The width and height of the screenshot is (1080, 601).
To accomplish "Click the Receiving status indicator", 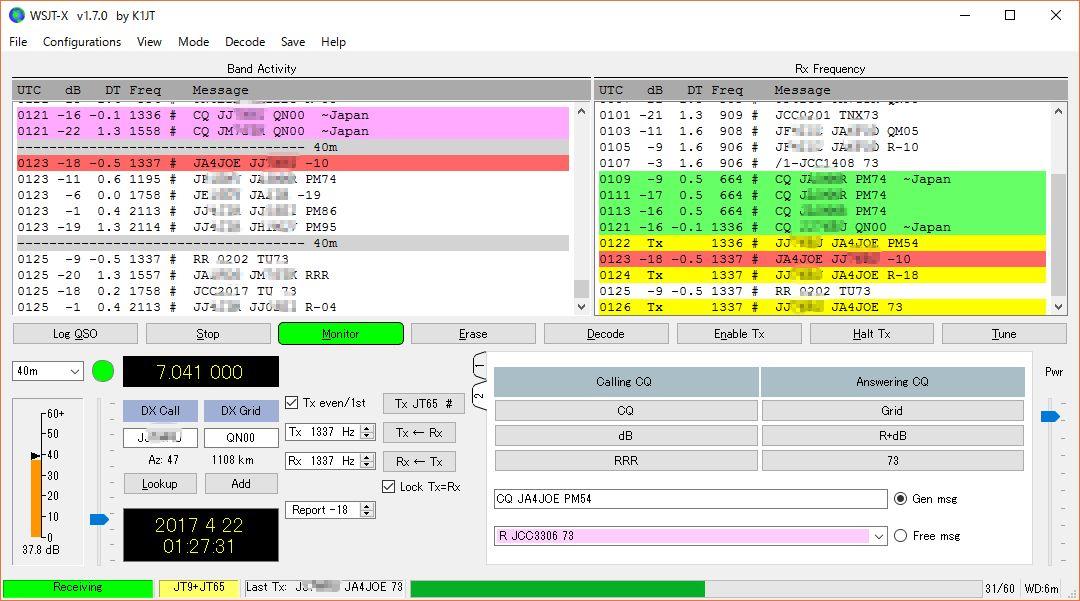I will click(78, 587).
